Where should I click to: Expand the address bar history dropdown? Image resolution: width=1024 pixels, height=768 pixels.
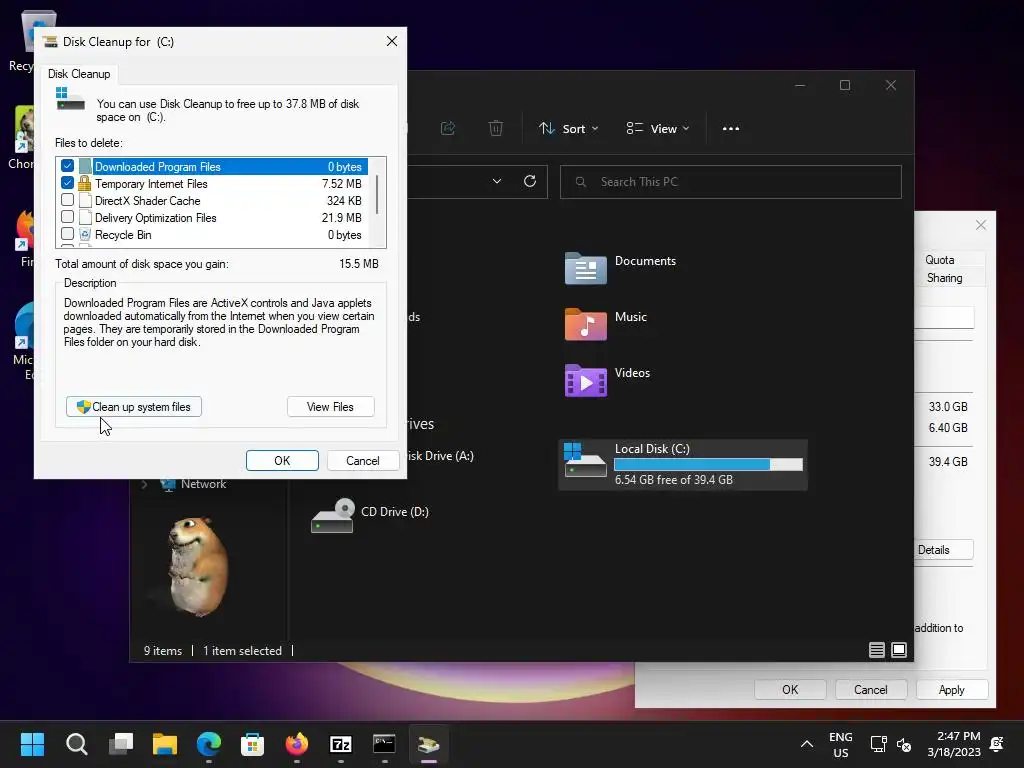click(x=497, y=182)
